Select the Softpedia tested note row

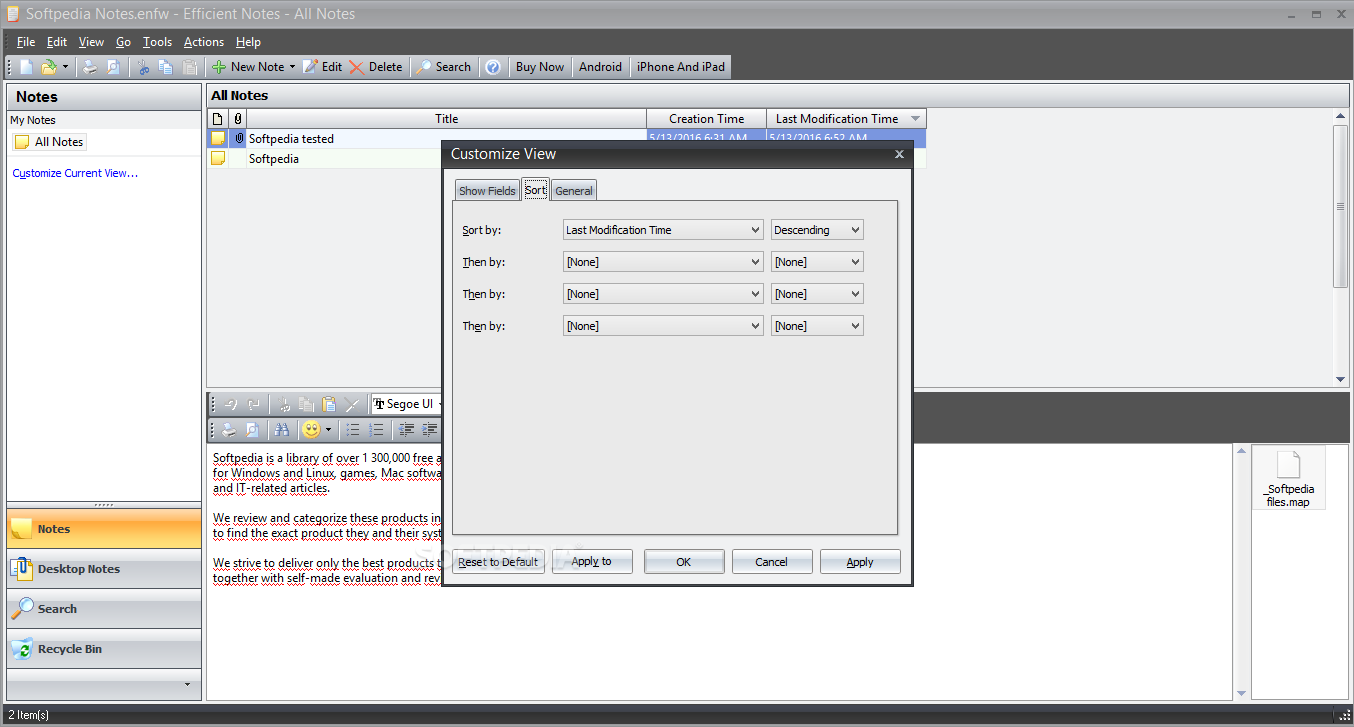[x=567, y=139]
